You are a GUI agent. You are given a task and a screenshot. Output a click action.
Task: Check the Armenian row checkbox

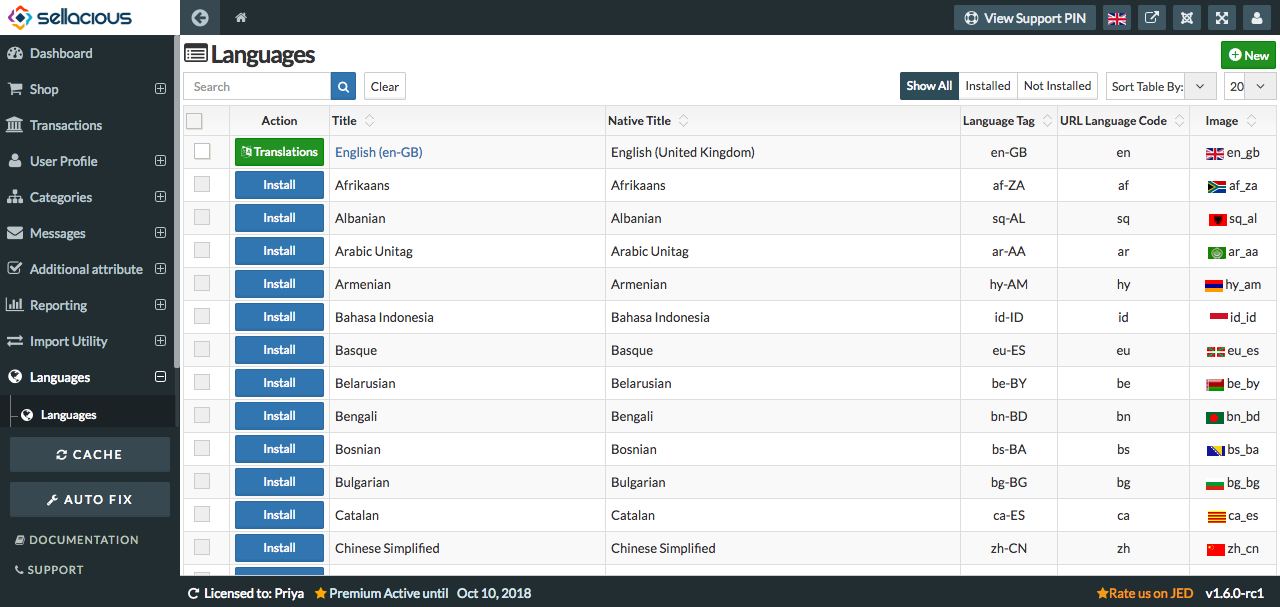[x=202, y=283]
